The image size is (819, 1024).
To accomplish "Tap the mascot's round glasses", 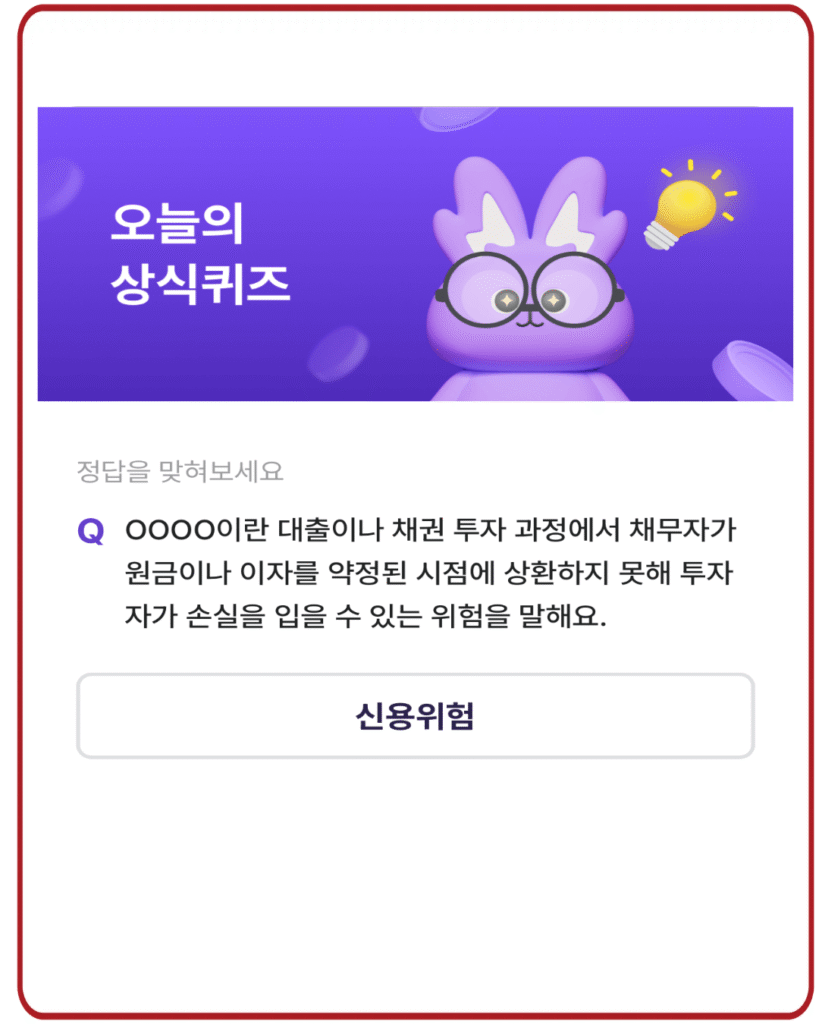I will pyautogui.click(x=529, y=290).
